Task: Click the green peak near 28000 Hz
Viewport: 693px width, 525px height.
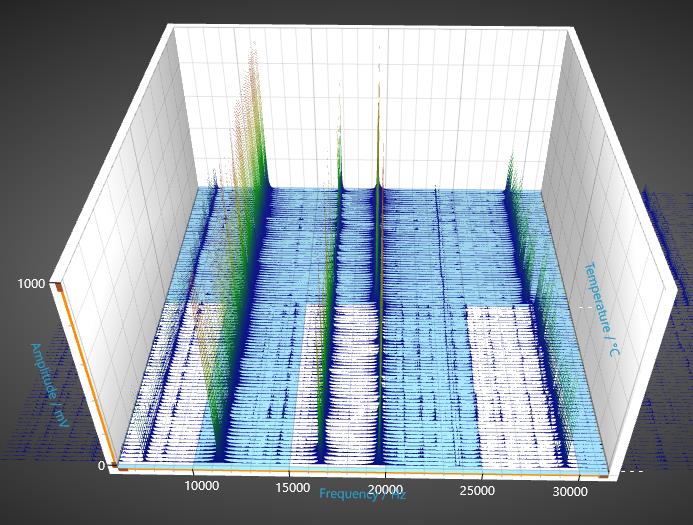Action: coord(512,170)
